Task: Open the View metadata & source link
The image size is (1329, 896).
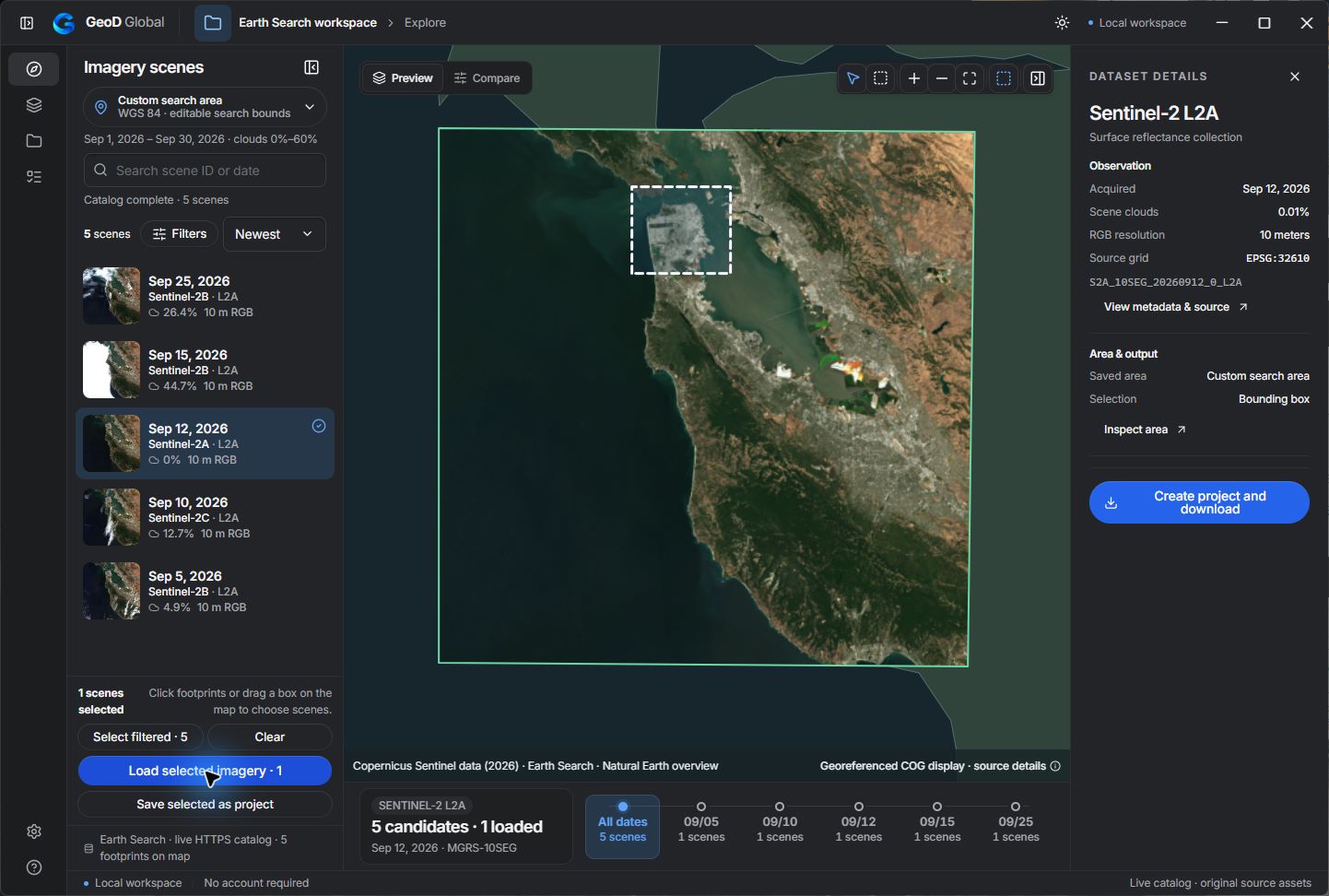Action: 1176,307
